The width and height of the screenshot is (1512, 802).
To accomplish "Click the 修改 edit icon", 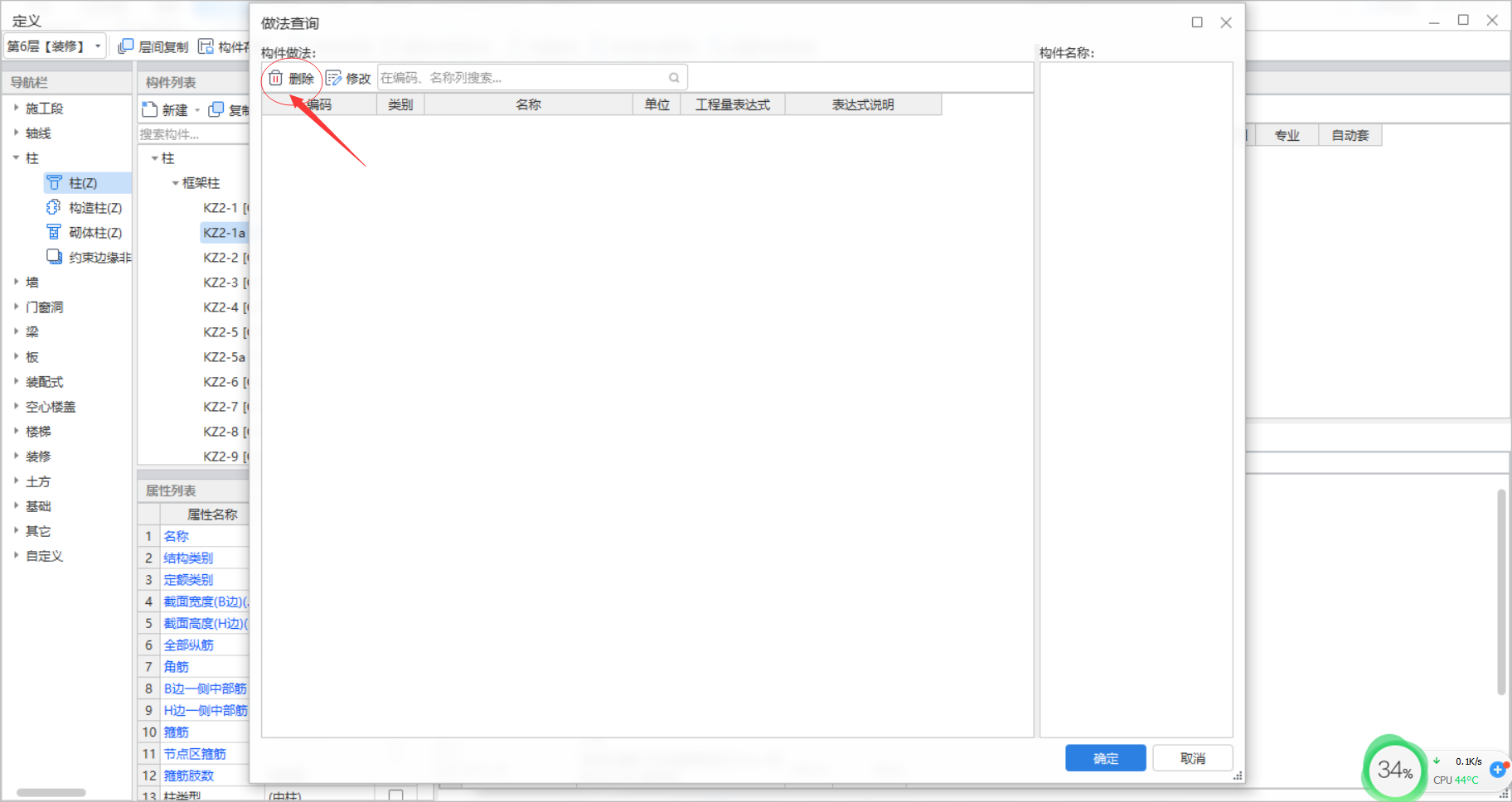I will (334, 78).
